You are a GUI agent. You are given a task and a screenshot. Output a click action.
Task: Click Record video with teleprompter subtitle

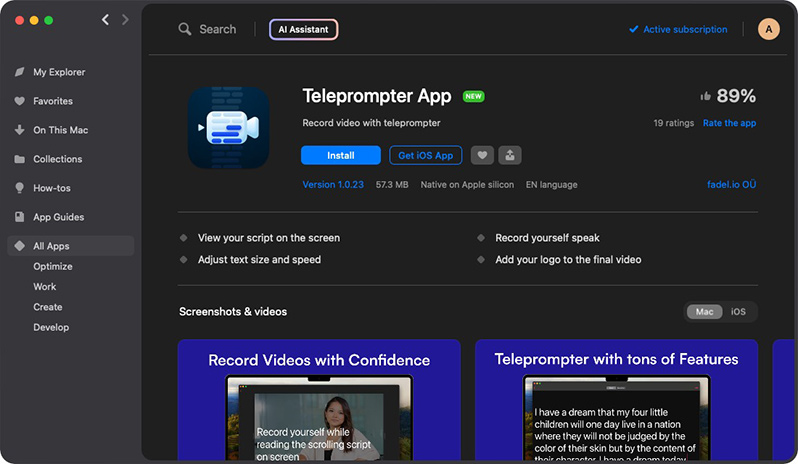pyautogui.click(x=371, y=123)
